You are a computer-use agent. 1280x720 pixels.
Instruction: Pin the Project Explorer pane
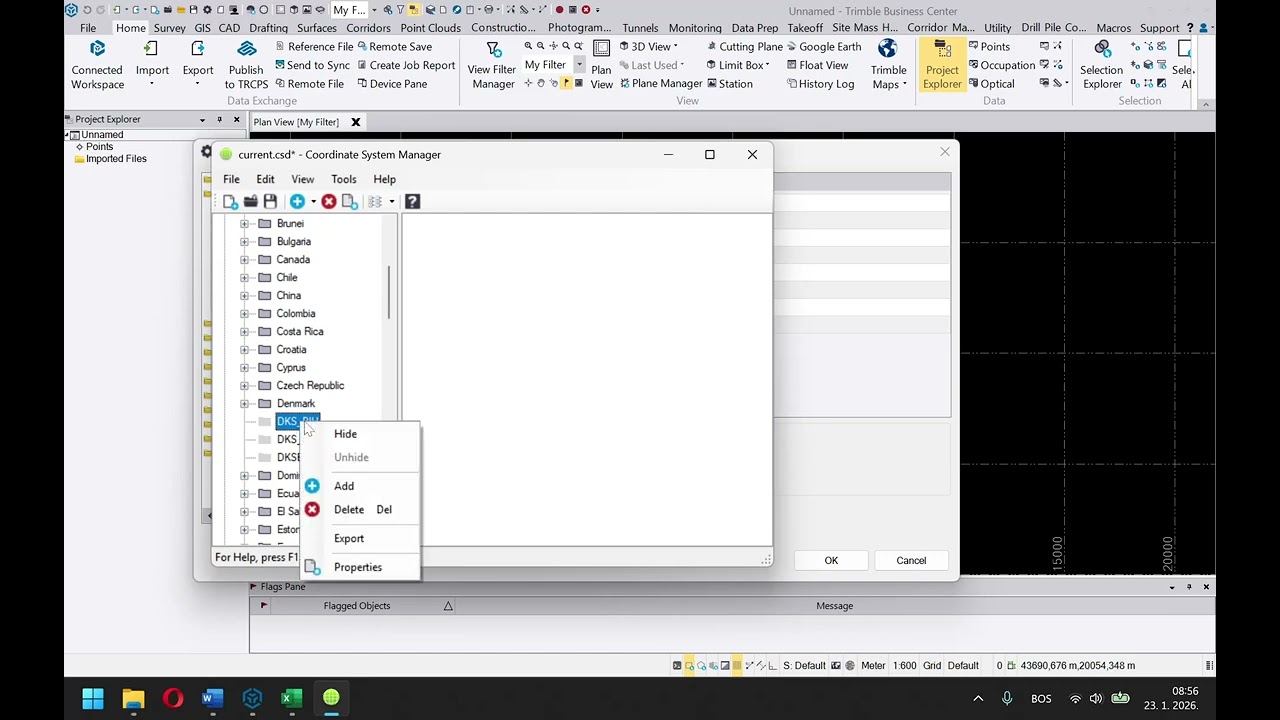coord(219,120)
